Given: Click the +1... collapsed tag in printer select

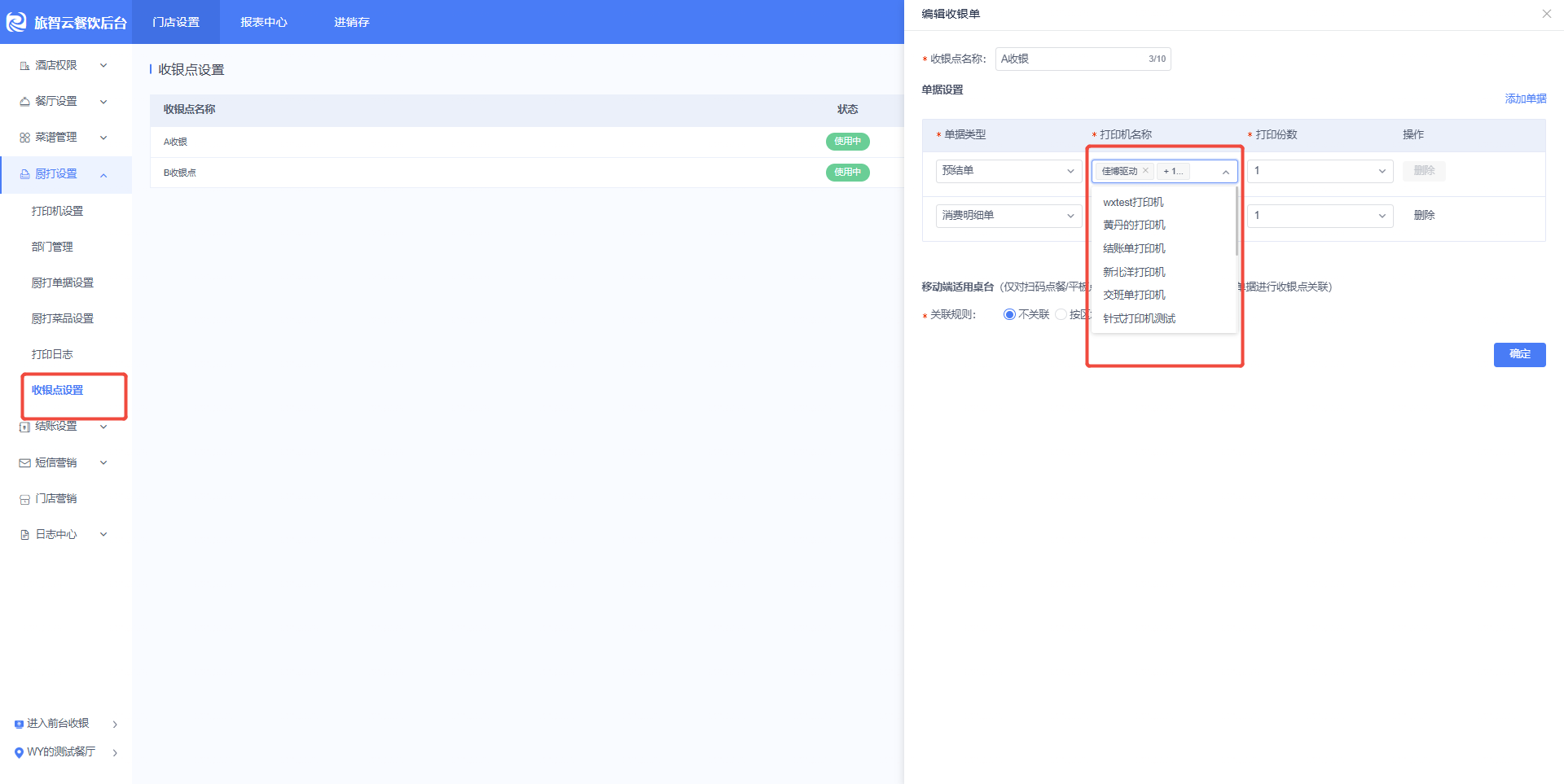Looking at the screenshot, I should coord(1174,171).
